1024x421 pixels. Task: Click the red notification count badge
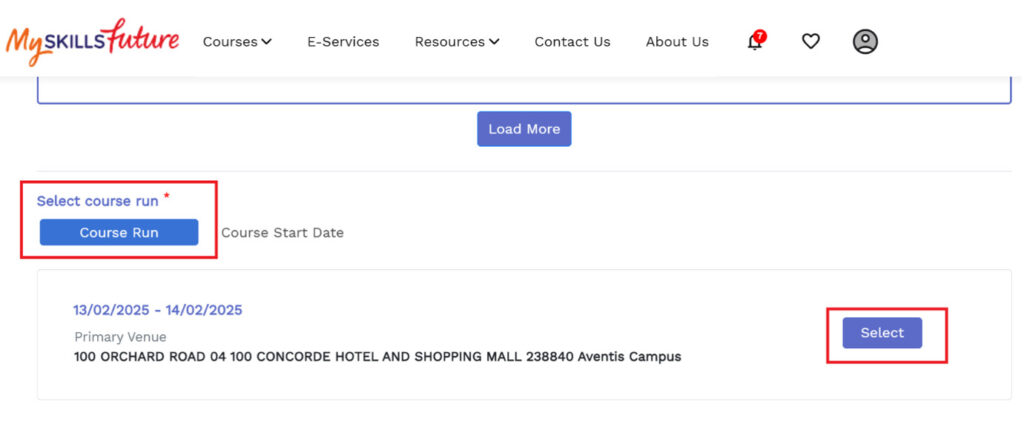coord(760,36)
